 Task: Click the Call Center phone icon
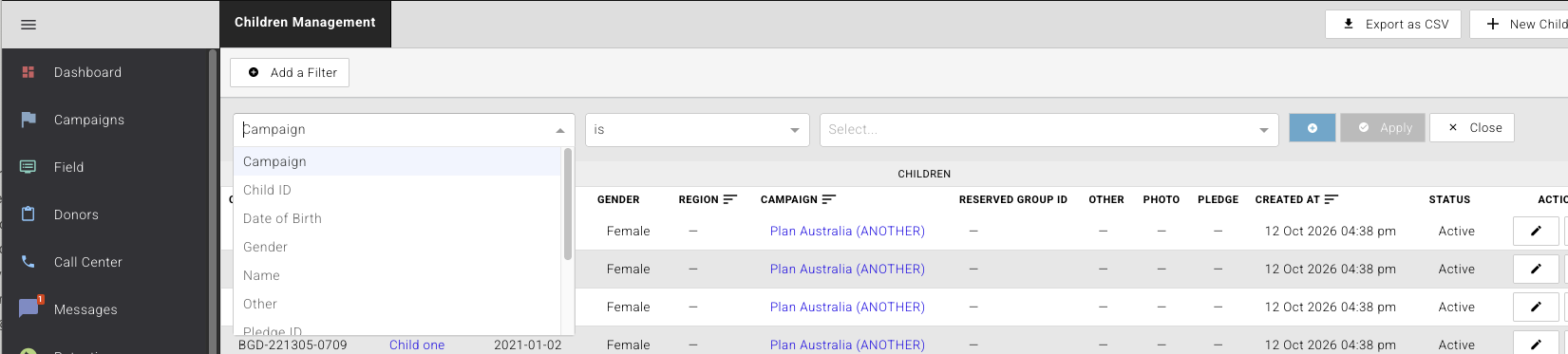click(28, 262)
